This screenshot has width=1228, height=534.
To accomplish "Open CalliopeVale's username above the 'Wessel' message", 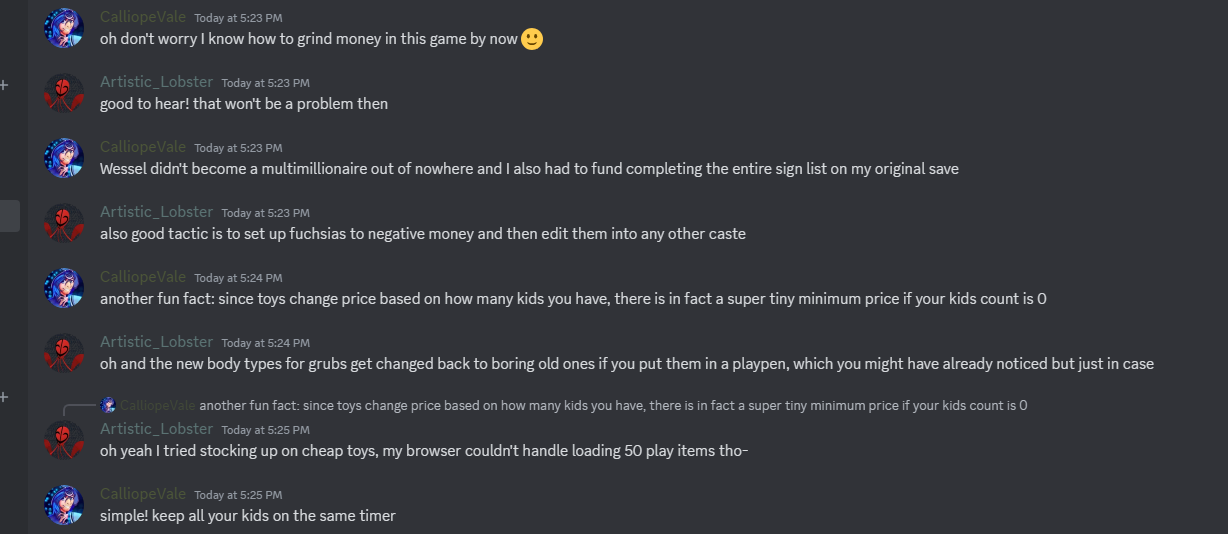I will (143, 147).
